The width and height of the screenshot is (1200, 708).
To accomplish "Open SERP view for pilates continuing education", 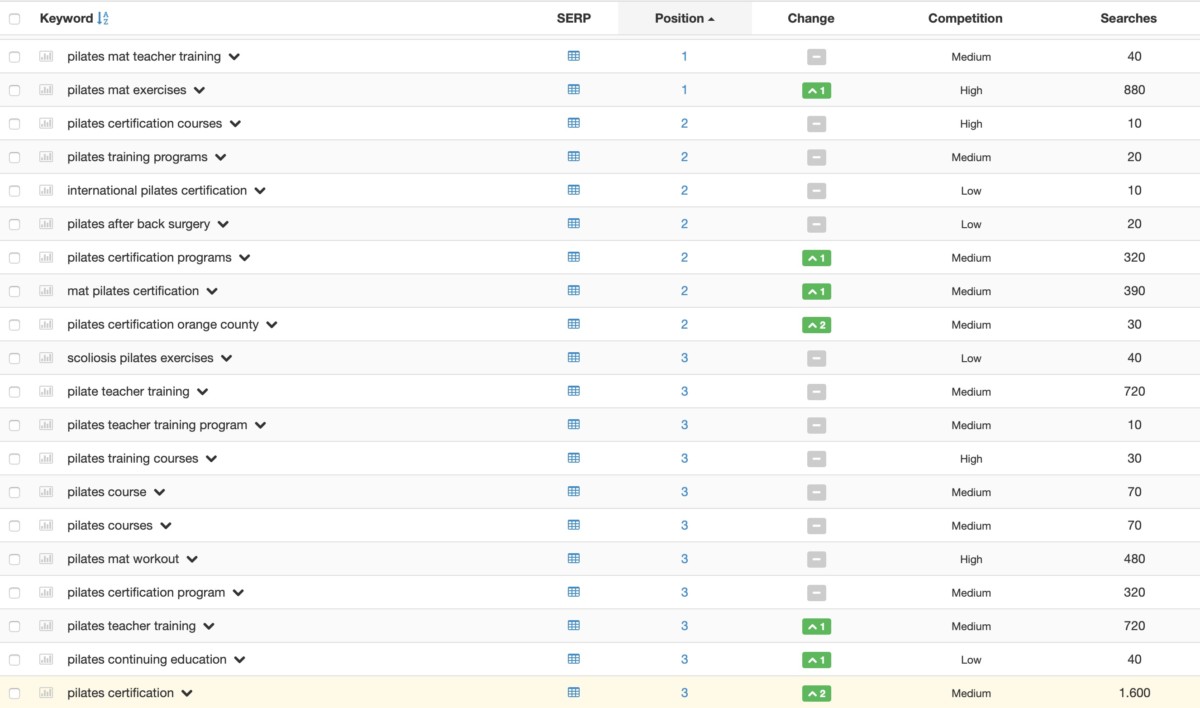I will pos(574,659).
